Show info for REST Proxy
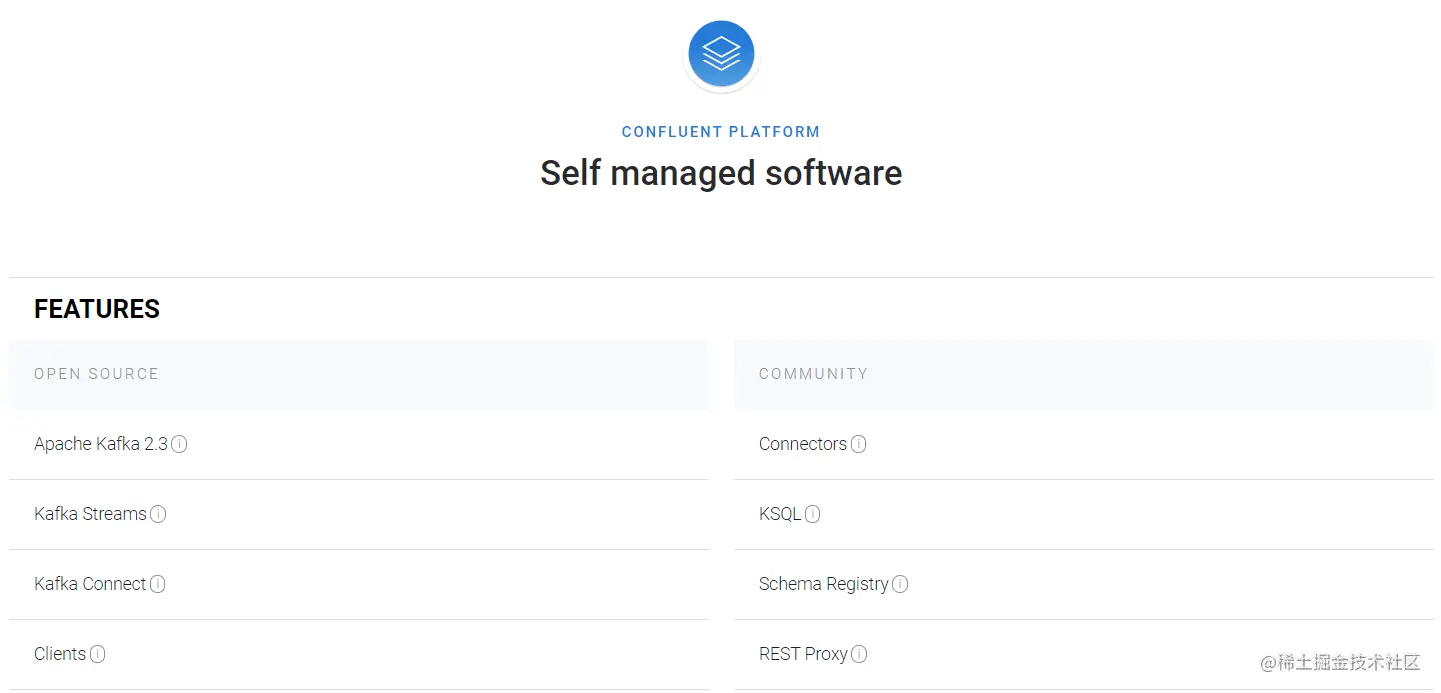1441x693 pixels. pyautogui.click(x=859, y=654)
